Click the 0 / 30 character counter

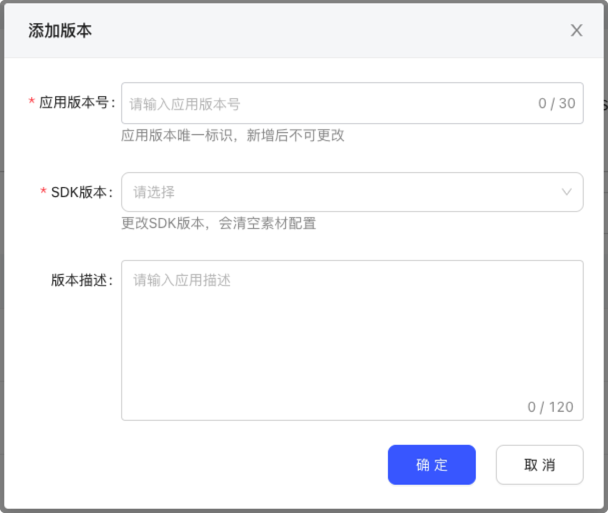(556, 103)
